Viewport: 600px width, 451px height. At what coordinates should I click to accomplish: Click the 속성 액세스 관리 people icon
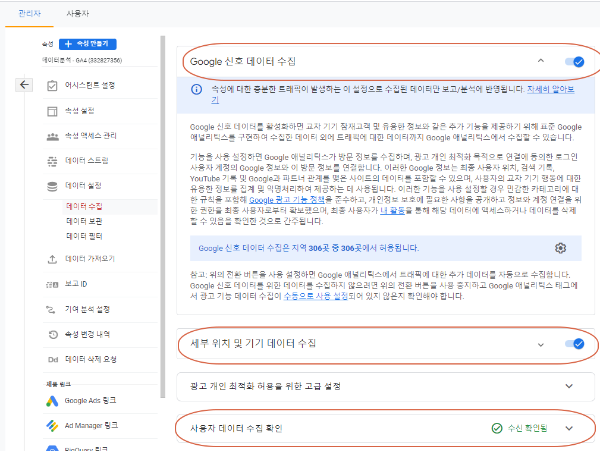(x=52, y=136)
